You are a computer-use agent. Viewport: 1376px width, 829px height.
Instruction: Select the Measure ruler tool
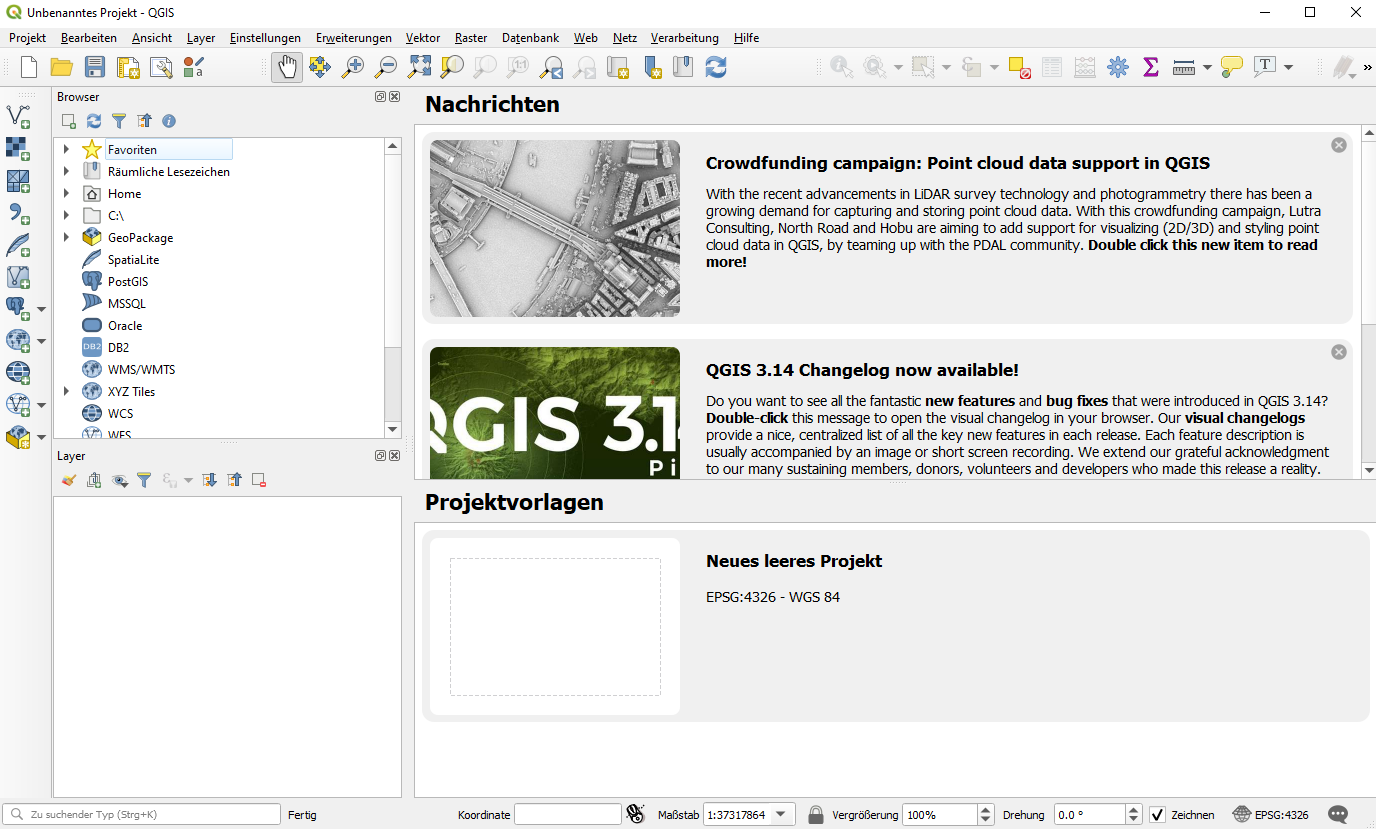click(x=1184, y=67)
